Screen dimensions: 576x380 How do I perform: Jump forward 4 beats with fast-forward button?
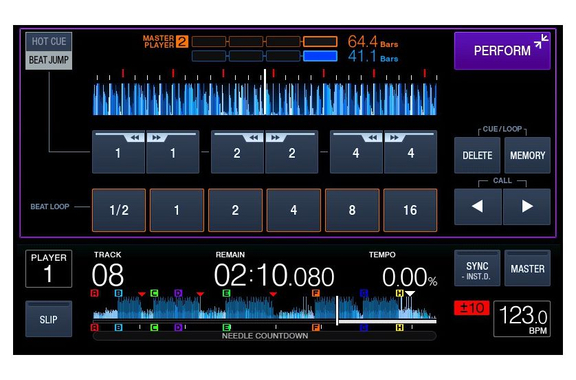point(411,152)
